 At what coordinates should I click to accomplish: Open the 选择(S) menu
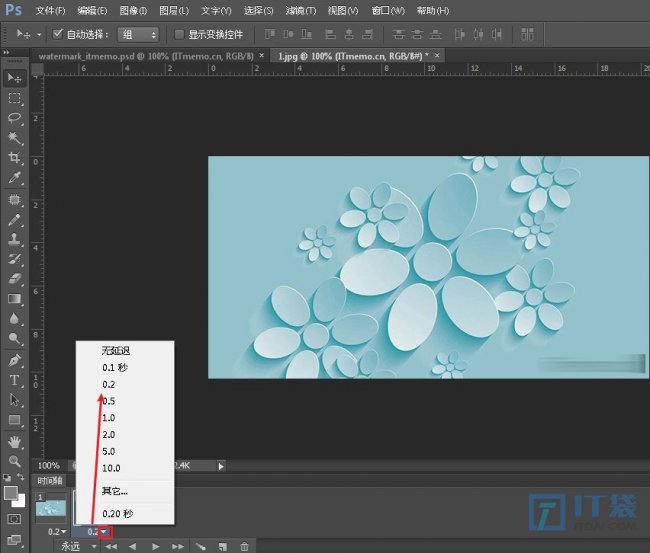click(x=258, y=10)
